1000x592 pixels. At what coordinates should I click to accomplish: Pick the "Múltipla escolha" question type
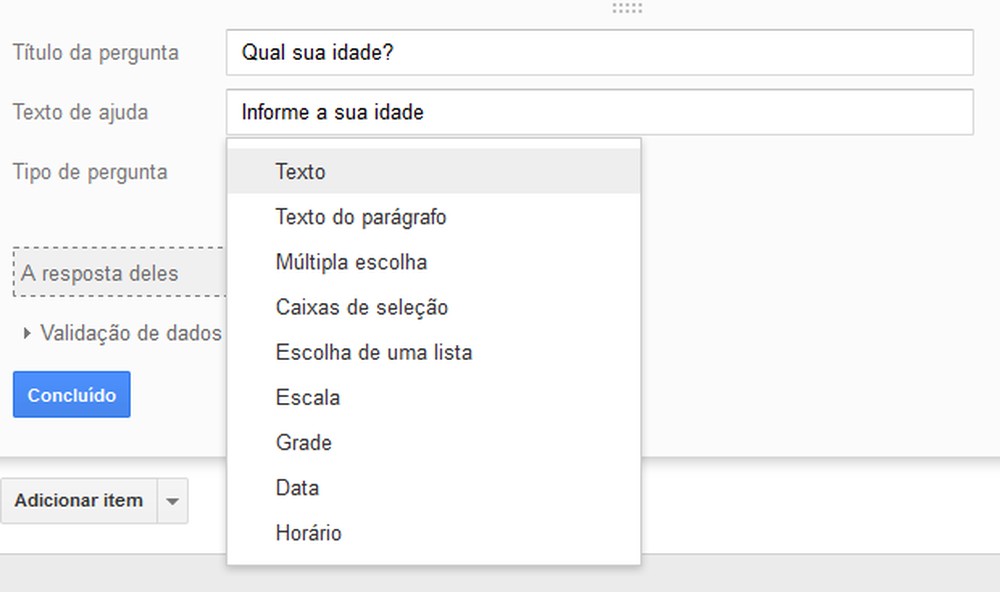point(349,262)
